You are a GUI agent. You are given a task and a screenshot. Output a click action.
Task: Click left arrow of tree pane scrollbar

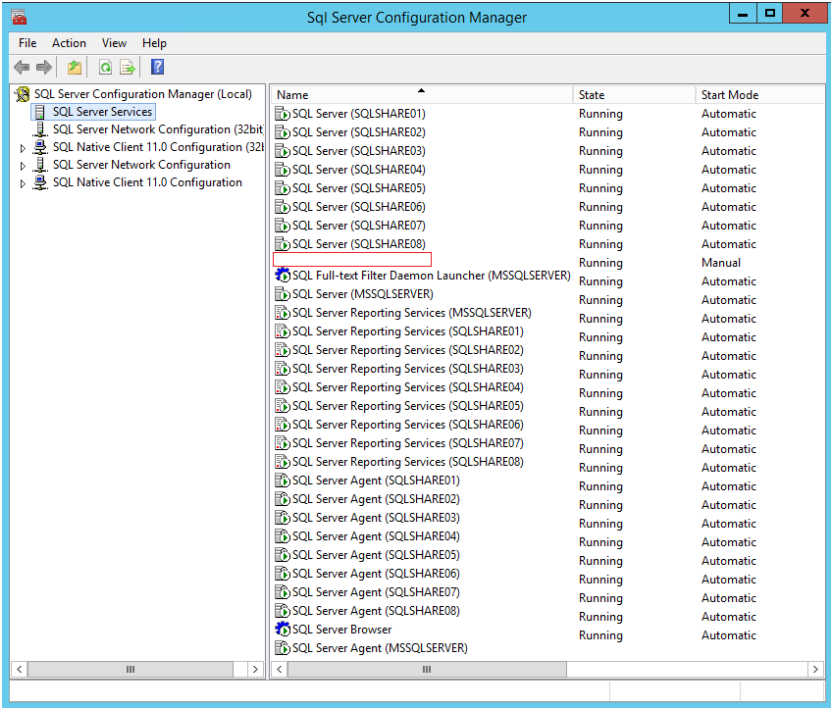point(19,669)
